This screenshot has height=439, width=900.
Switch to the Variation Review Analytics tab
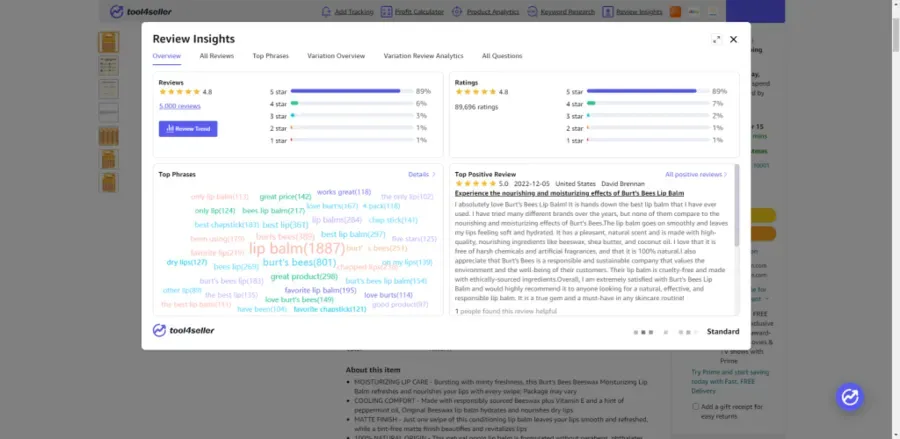[x=423, y=56]
